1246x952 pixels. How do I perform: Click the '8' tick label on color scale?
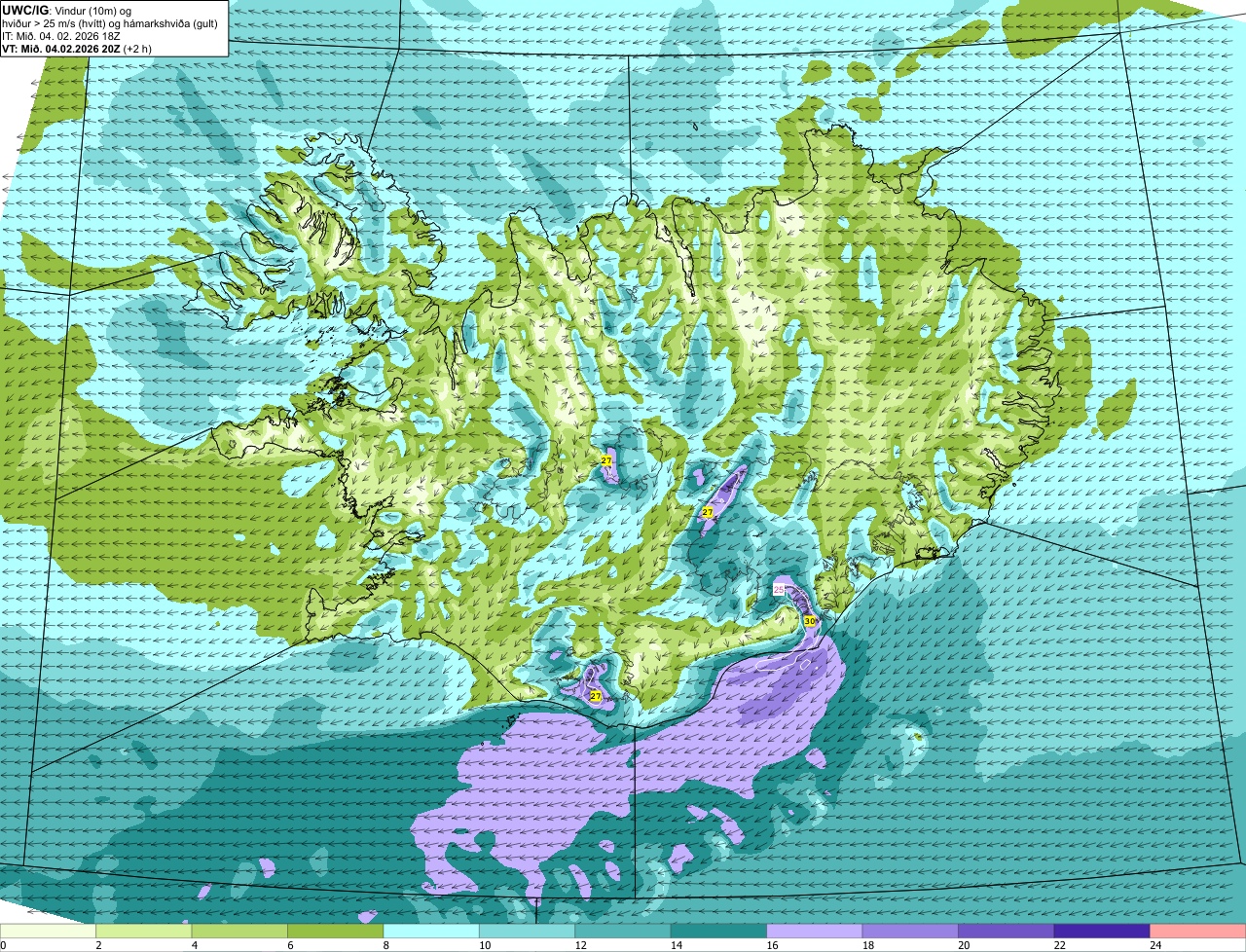click(386, 945)
